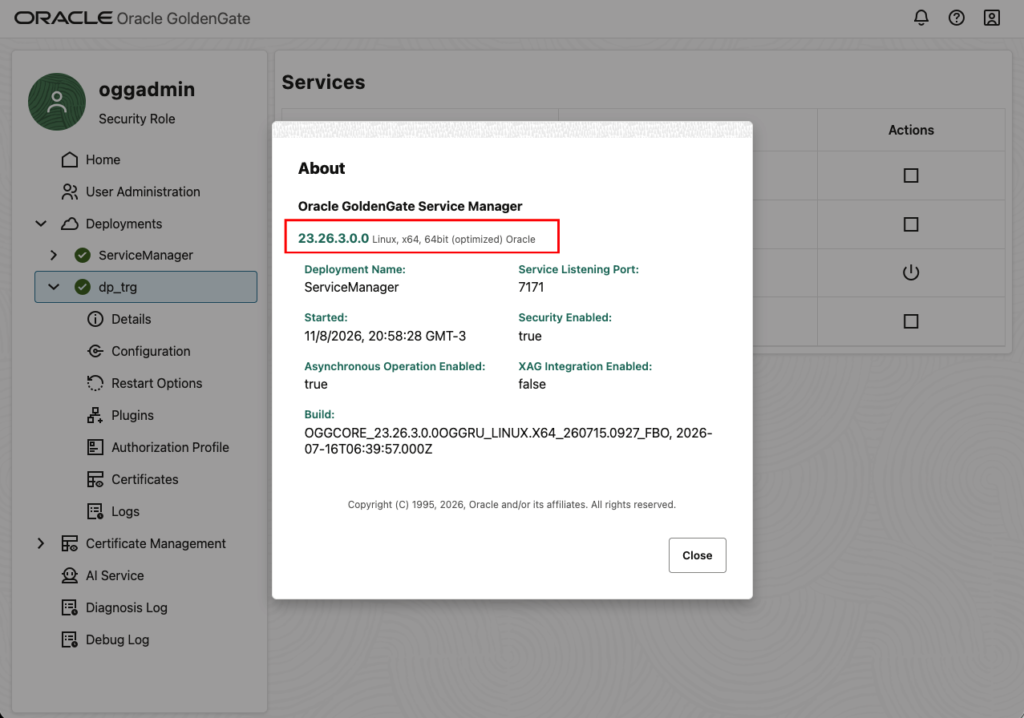The image size is (1024, 718).
Task: Click the OGGCORE build string
Action: tap(508, 441)
